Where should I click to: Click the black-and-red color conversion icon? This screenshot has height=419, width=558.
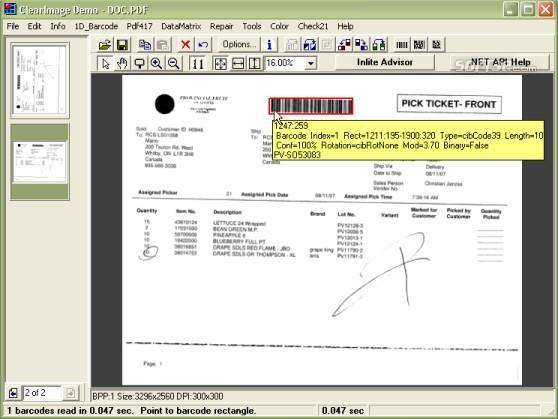[x=344, y=45]
